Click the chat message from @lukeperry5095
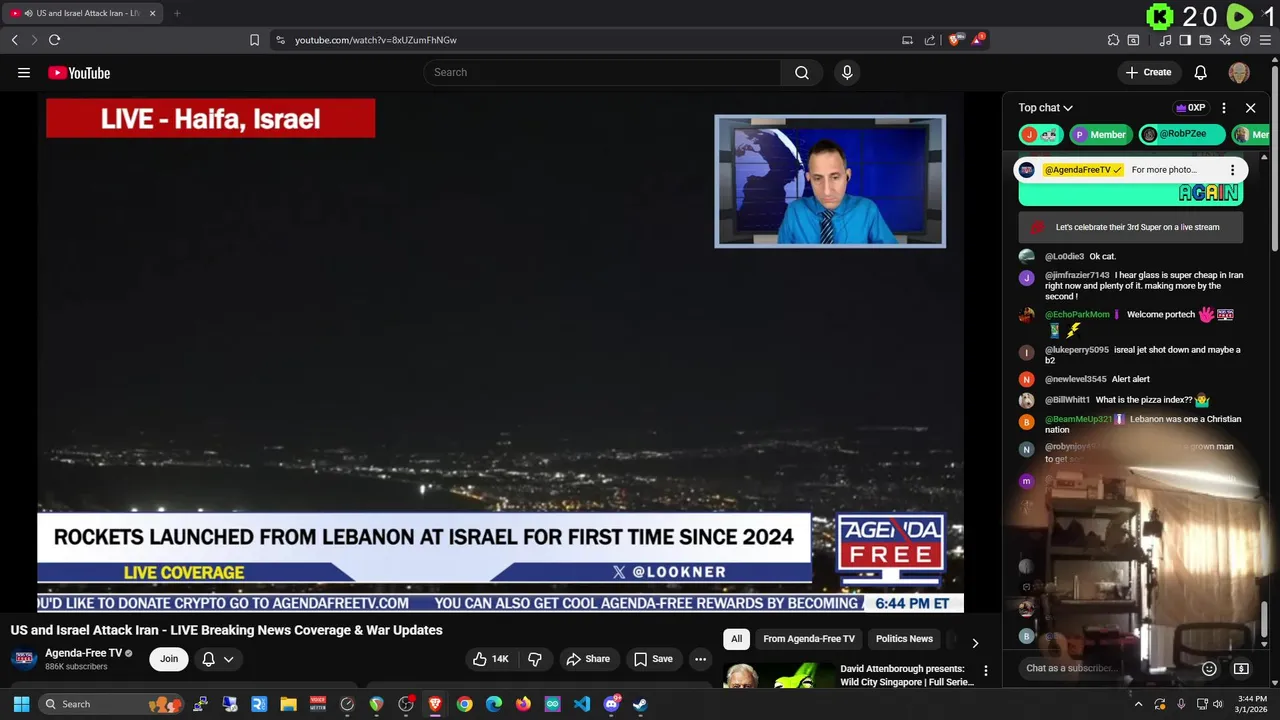 (1131, 355)
